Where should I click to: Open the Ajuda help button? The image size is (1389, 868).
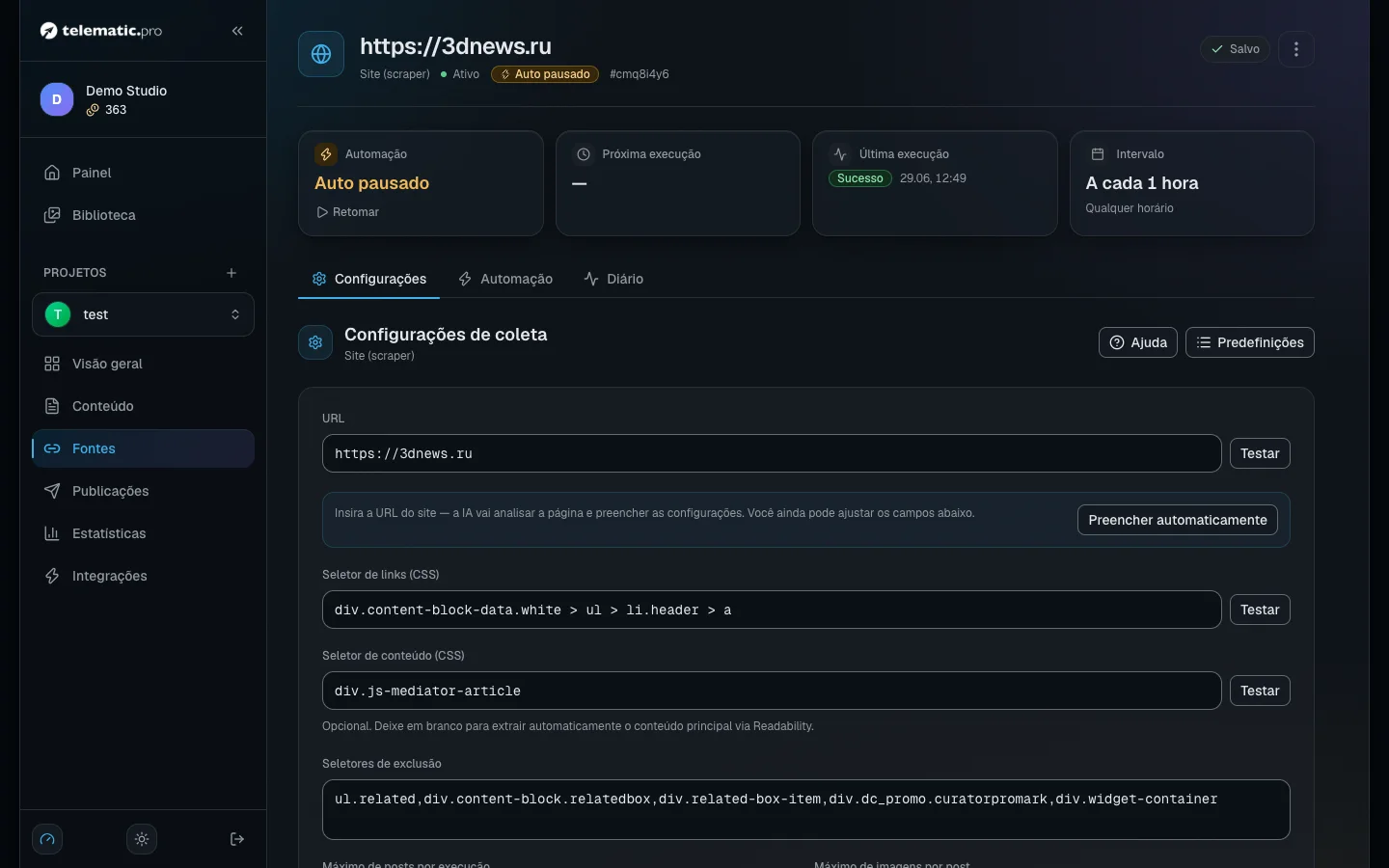(1138, 342)
